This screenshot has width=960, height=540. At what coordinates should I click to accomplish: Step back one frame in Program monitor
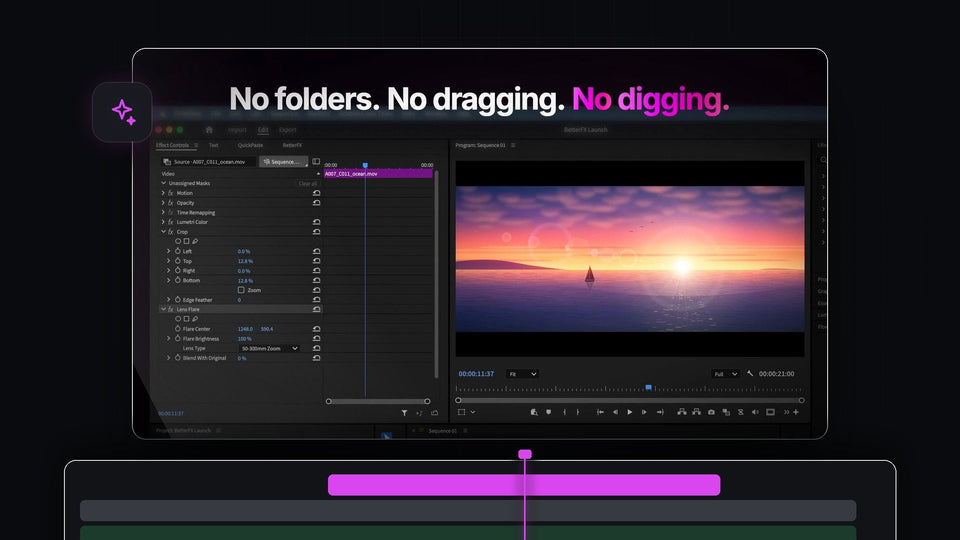(615, 412)
